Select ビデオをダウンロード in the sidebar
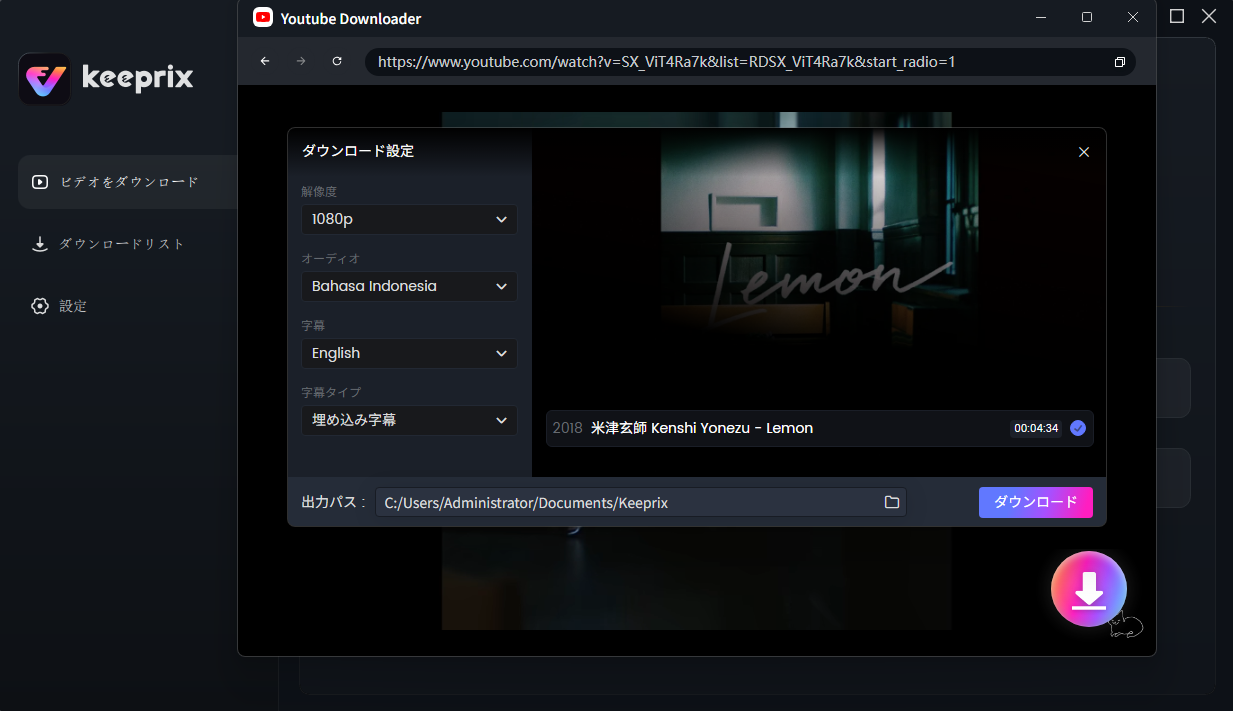The width and height of the screenshot is (1233, 711). [128, 182]
